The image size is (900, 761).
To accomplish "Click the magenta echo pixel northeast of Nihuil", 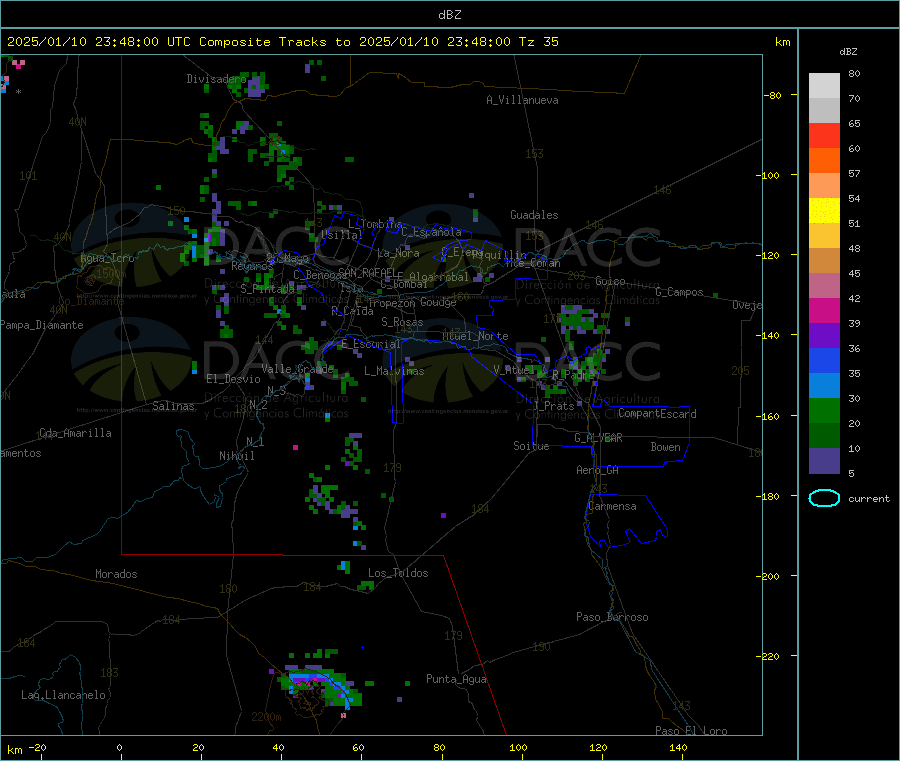I will 296,447.
